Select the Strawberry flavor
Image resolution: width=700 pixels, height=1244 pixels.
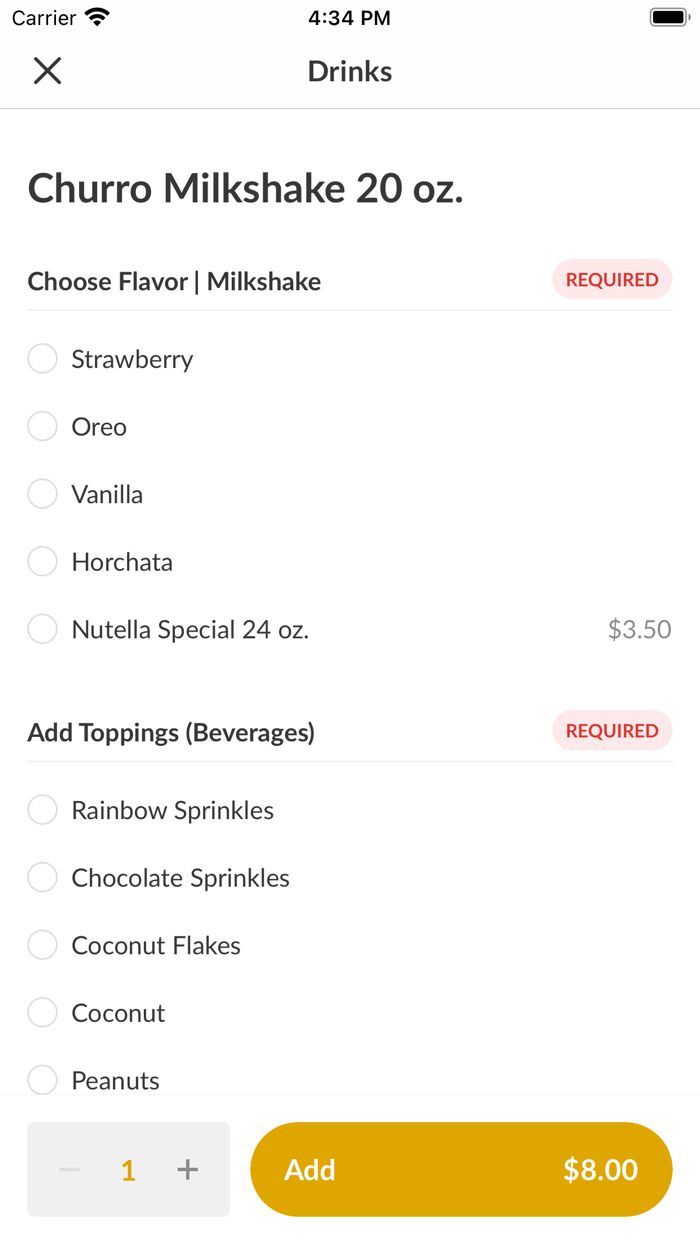point(42,359)
